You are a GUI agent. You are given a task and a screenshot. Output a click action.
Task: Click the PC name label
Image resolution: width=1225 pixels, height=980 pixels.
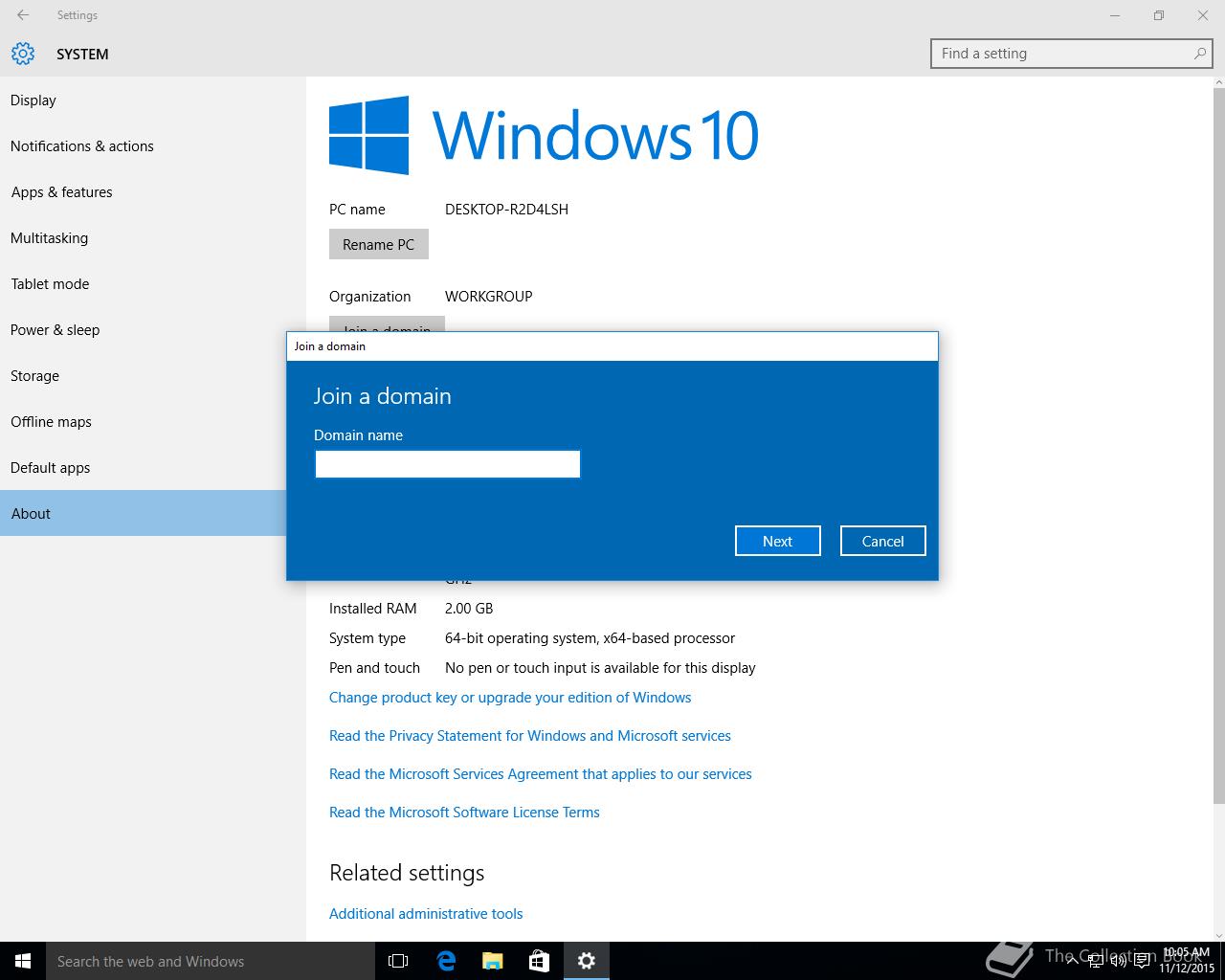(x=357, y=210)
